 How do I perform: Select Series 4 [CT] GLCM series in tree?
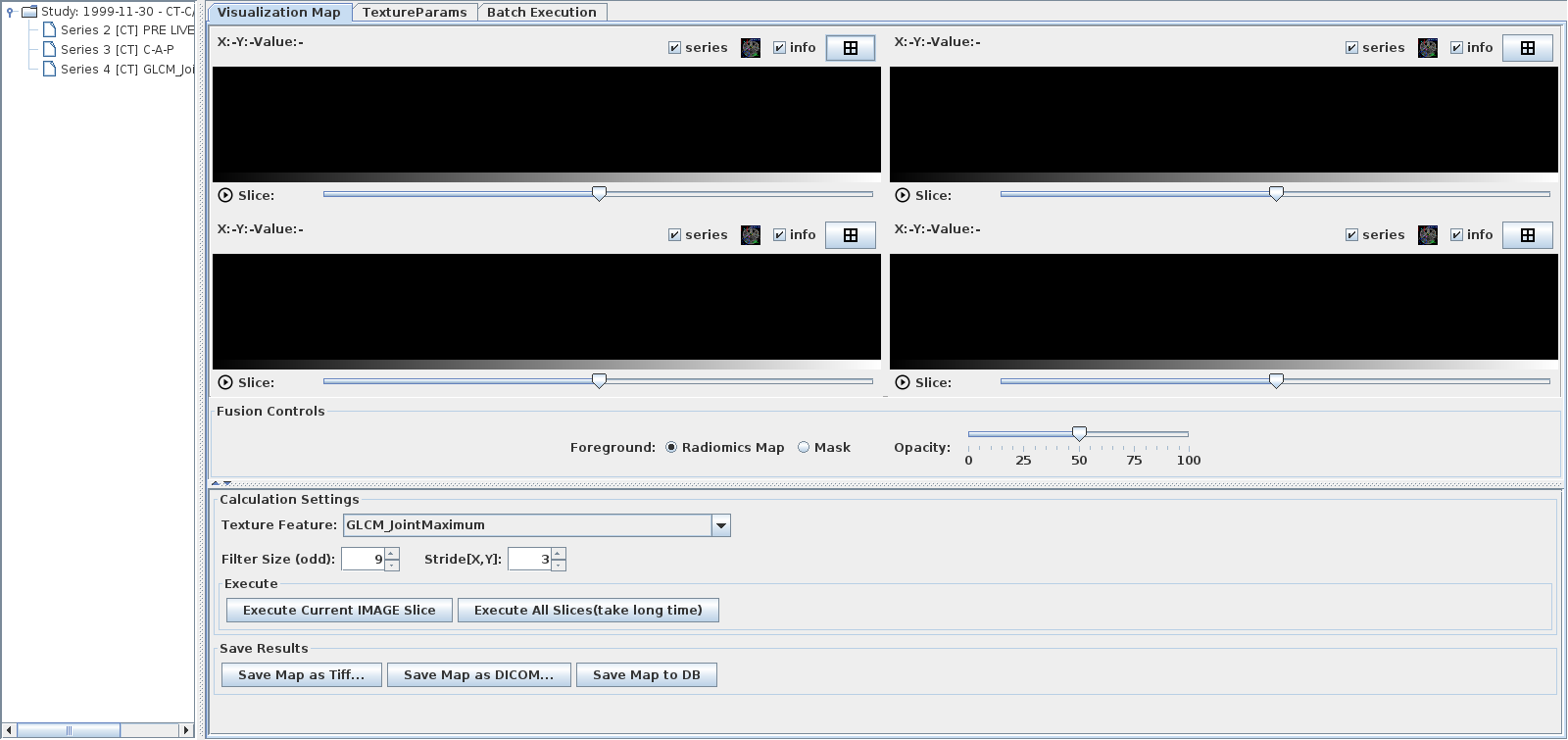pos(127,70)
